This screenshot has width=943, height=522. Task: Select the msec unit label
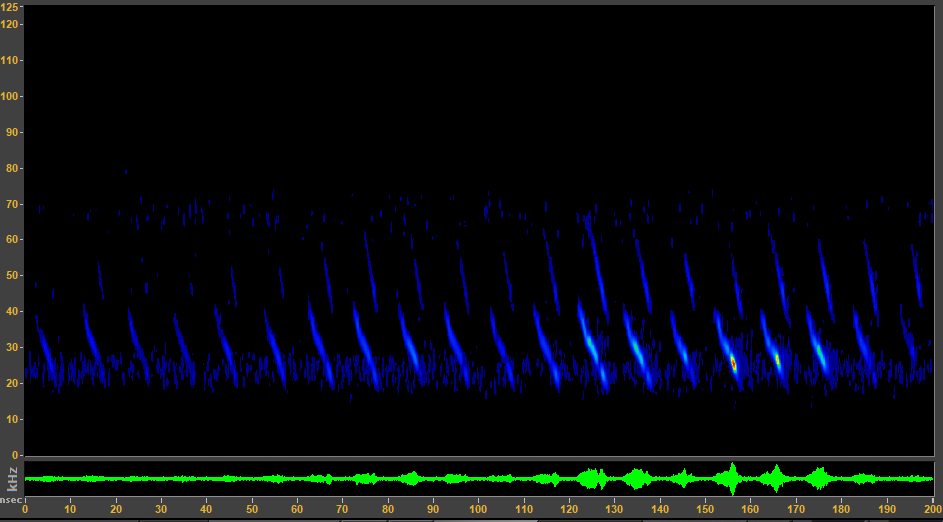(10, 500)
